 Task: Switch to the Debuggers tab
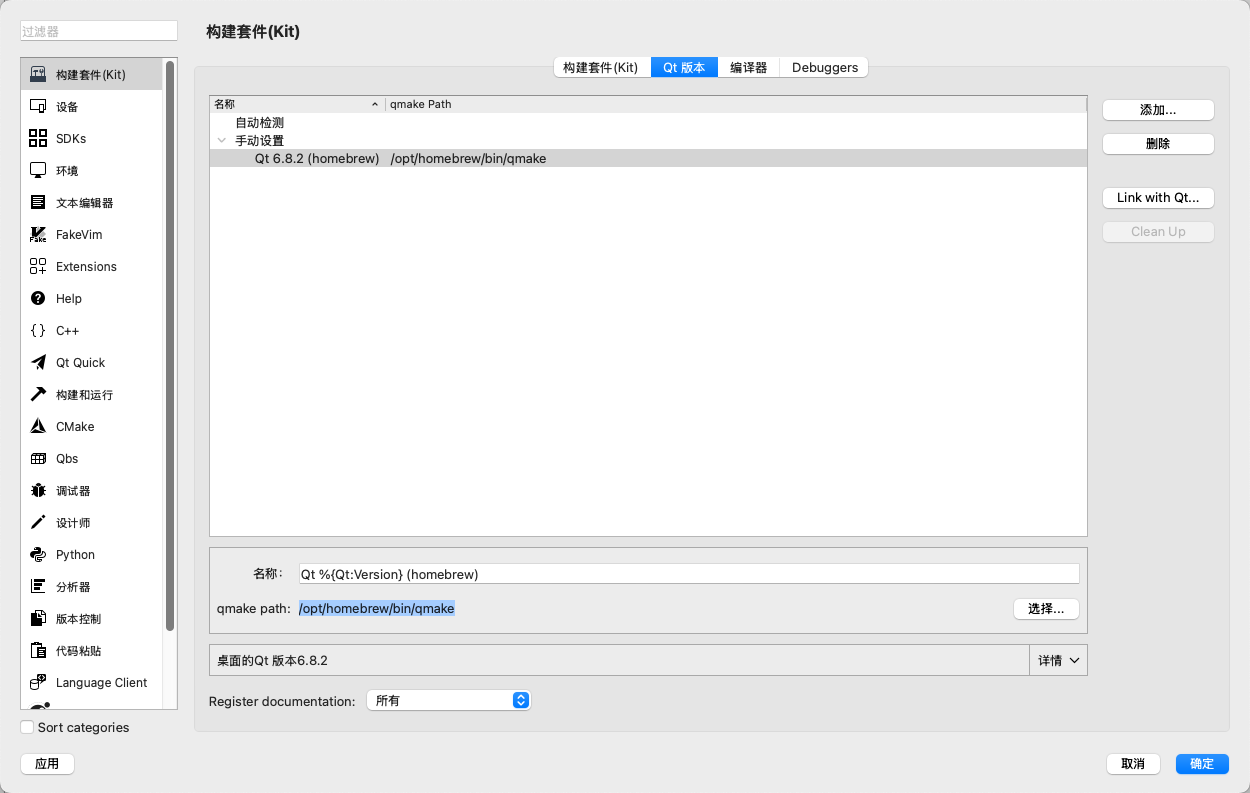pyautogui.click(x=825, y=68)
